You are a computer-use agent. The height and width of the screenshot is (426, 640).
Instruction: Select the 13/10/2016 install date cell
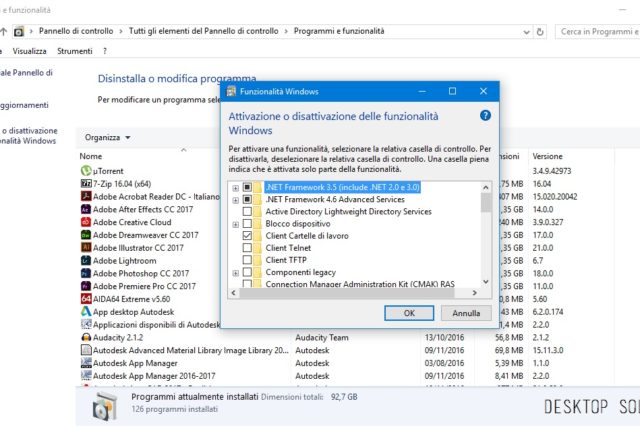tap(444, 337)
